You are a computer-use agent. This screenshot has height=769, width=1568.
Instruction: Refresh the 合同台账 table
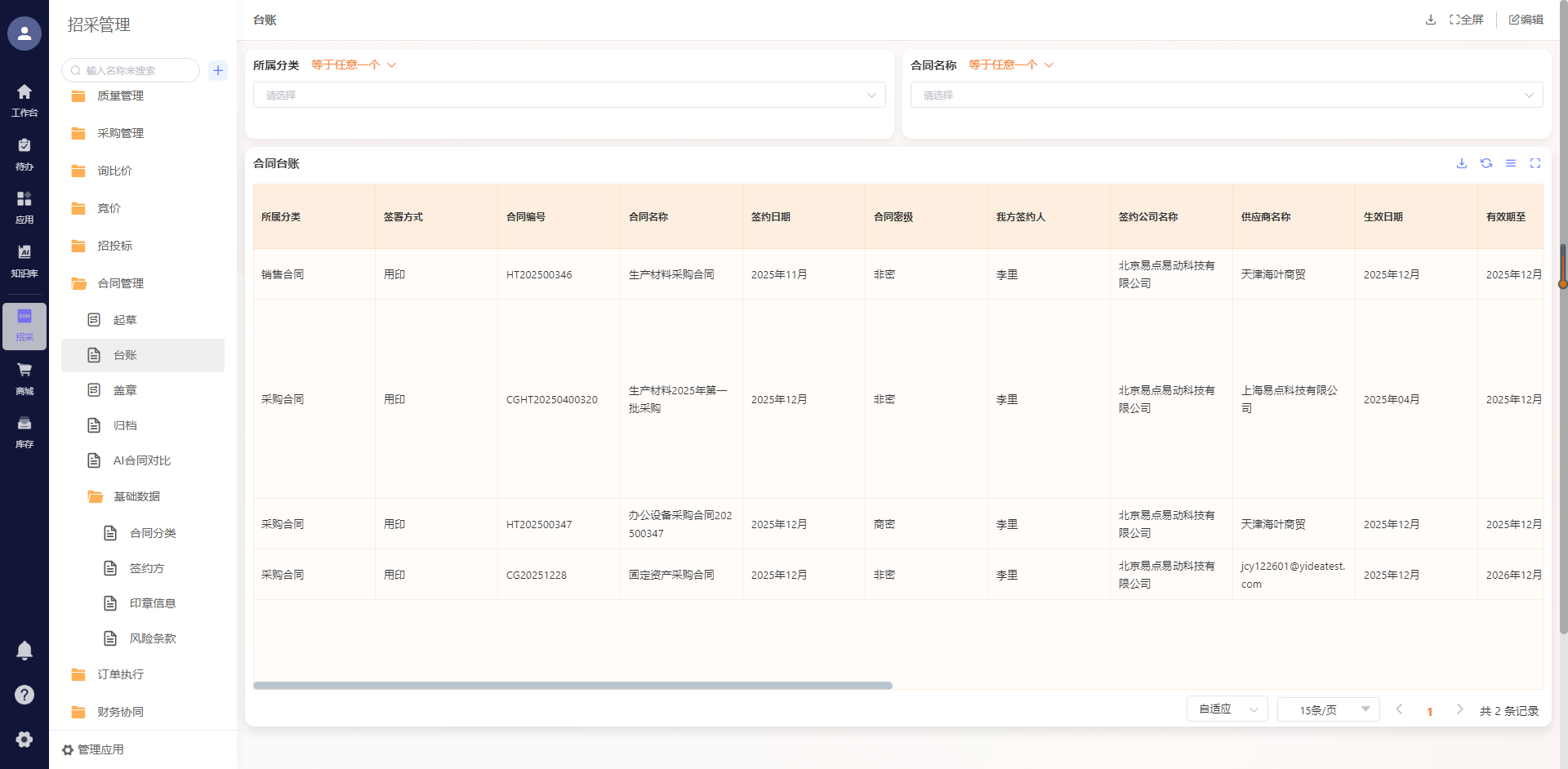(x=1486, y=163)
